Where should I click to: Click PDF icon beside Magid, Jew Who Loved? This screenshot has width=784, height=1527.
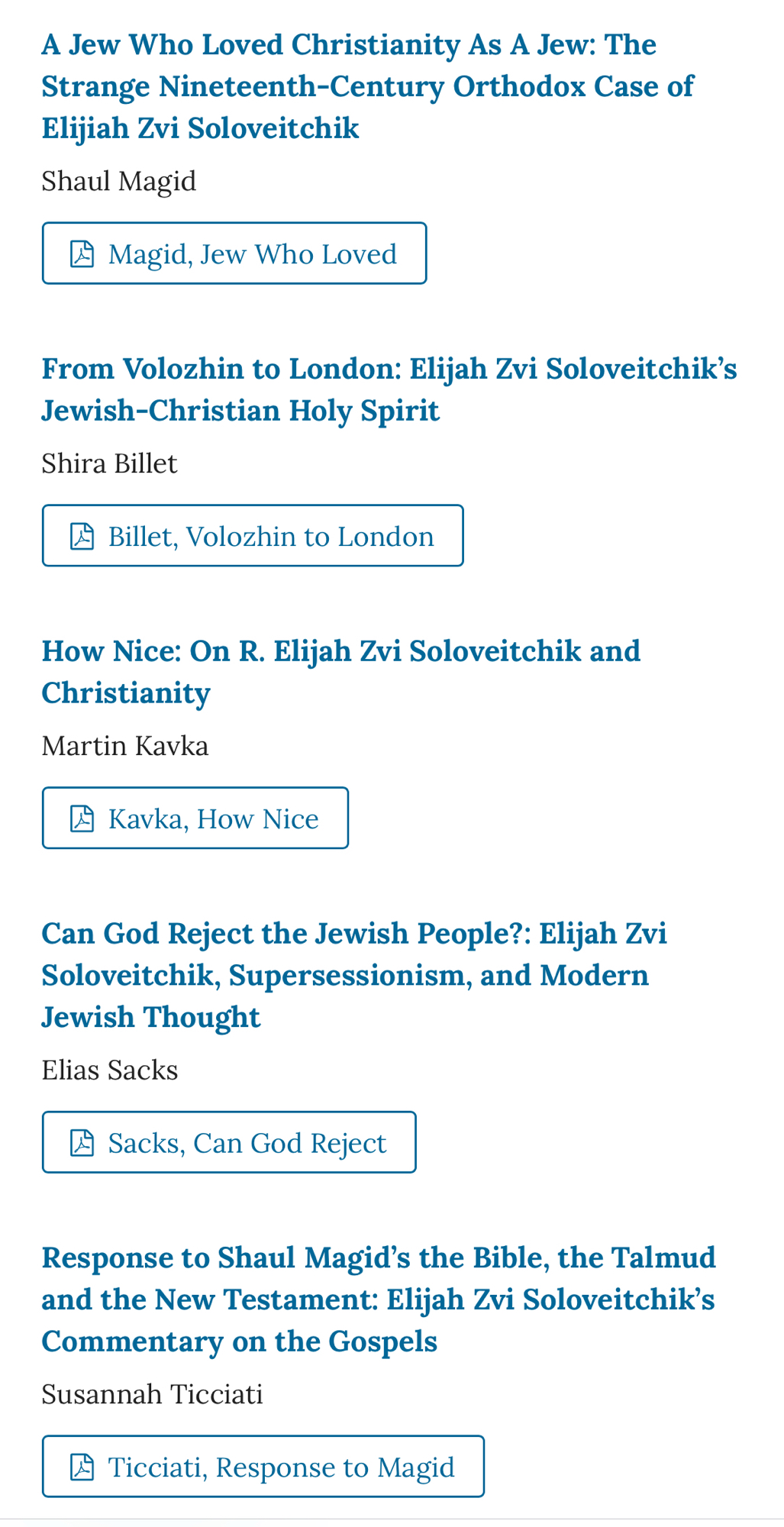click(x=82, y=254)
